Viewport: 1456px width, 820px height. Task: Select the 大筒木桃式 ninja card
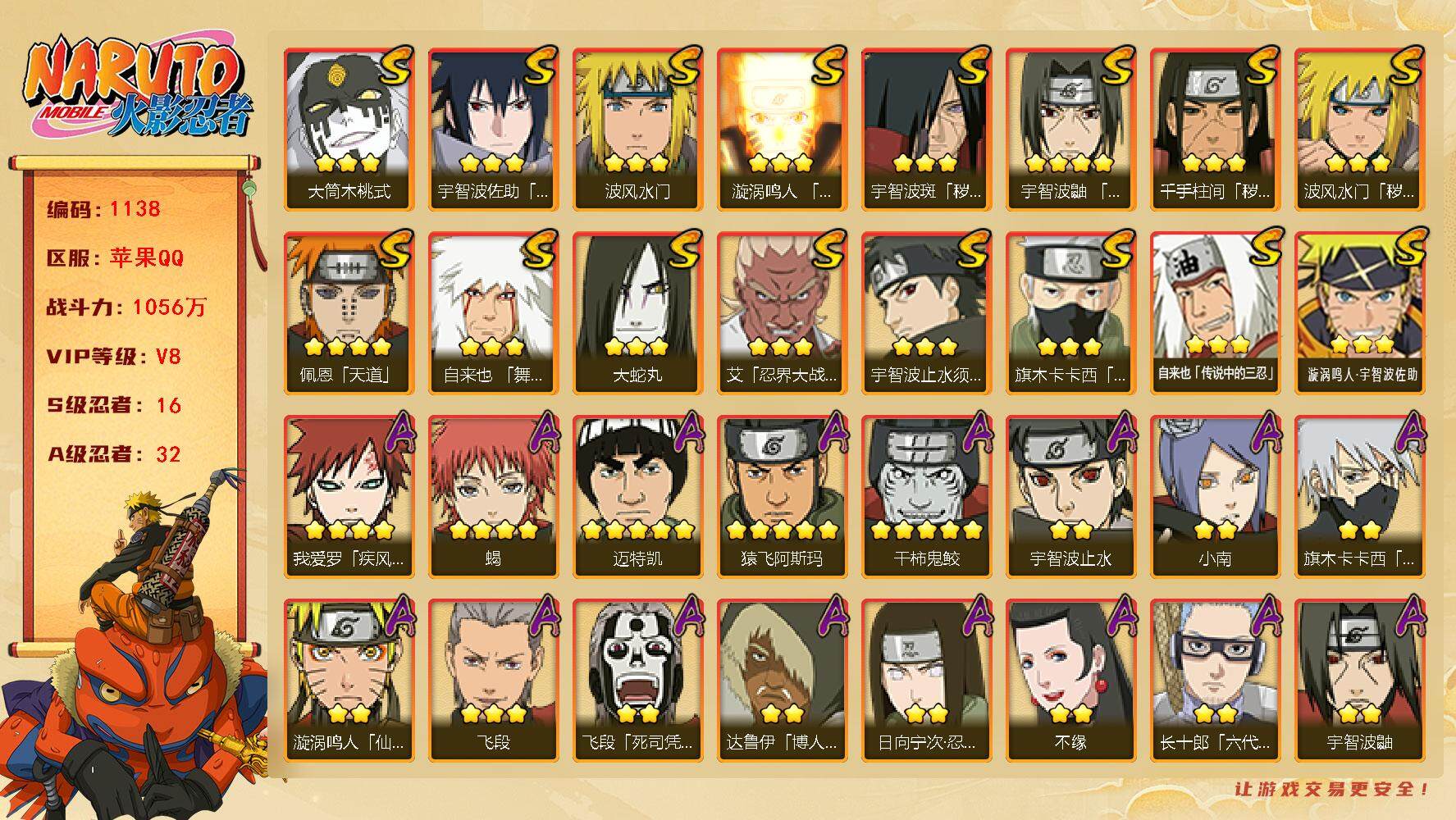coord(349,130)
